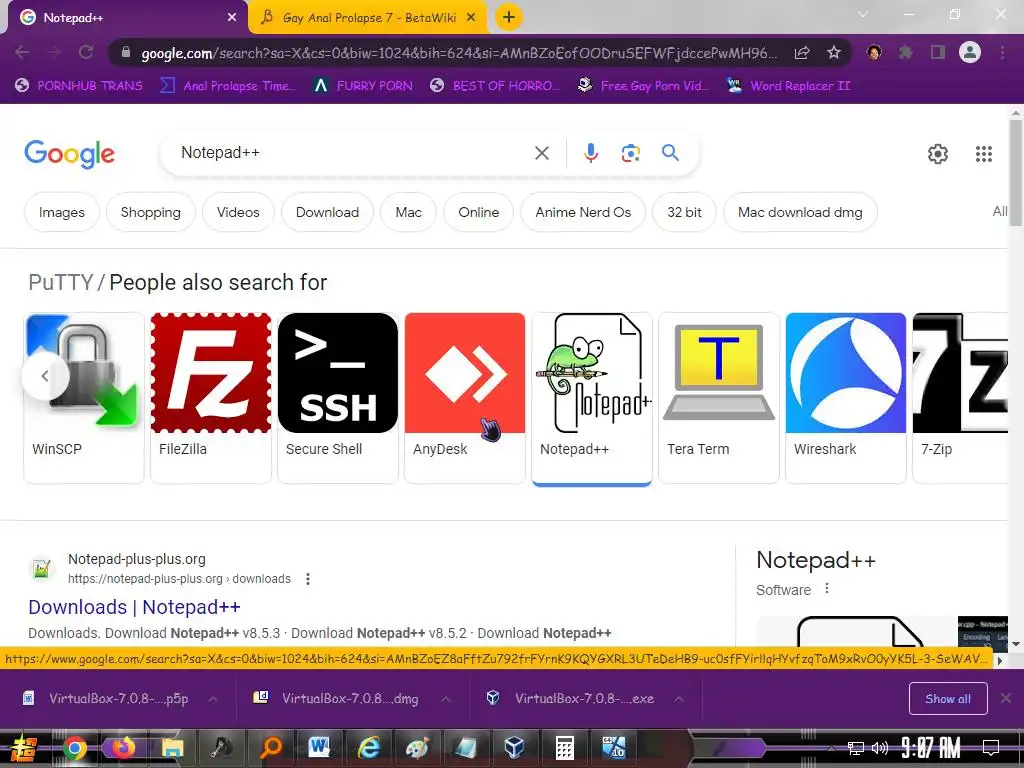Expand options for VirtualBox .exe download
1024x768 pixels.
point(679,699)
